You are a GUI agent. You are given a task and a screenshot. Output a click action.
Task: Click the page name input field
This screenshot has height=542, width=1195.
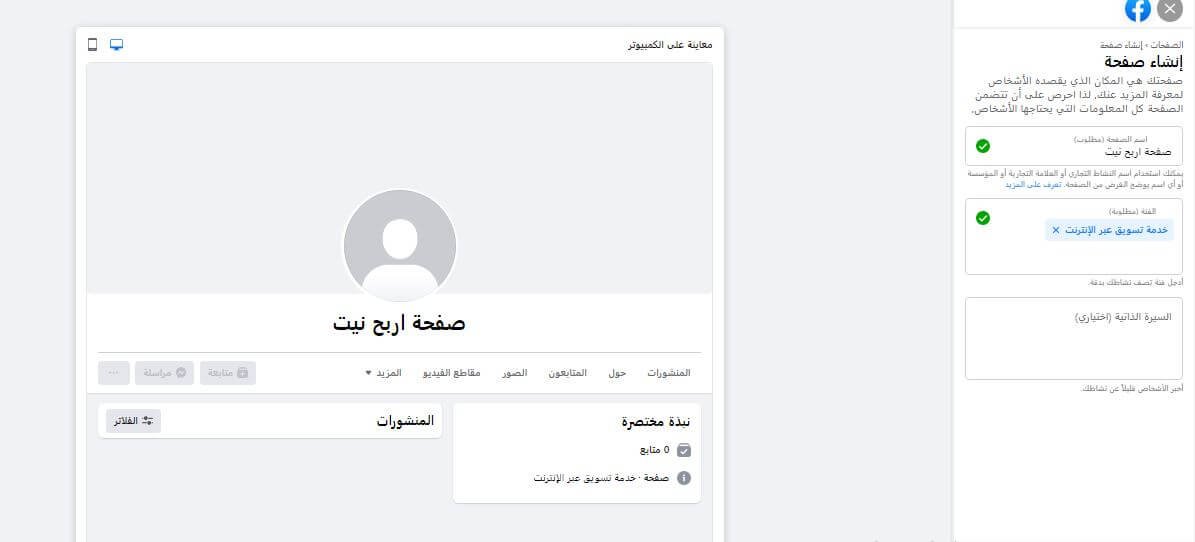tap(1074, 146)
